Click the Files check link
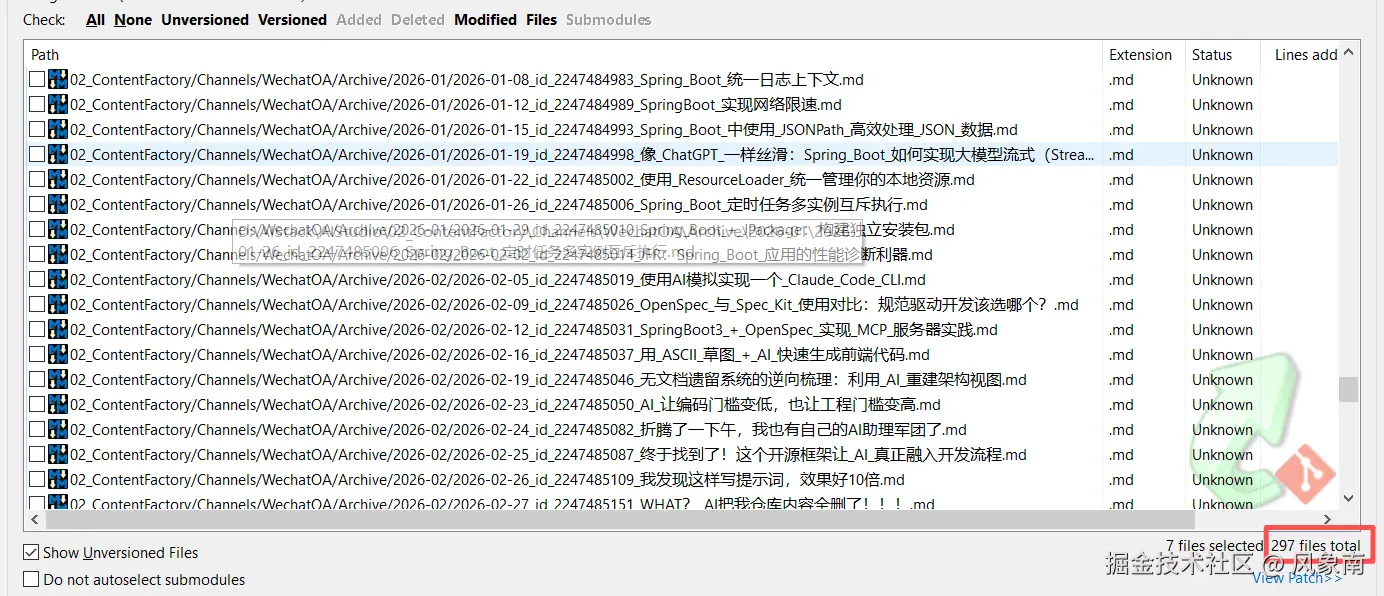 541,20
